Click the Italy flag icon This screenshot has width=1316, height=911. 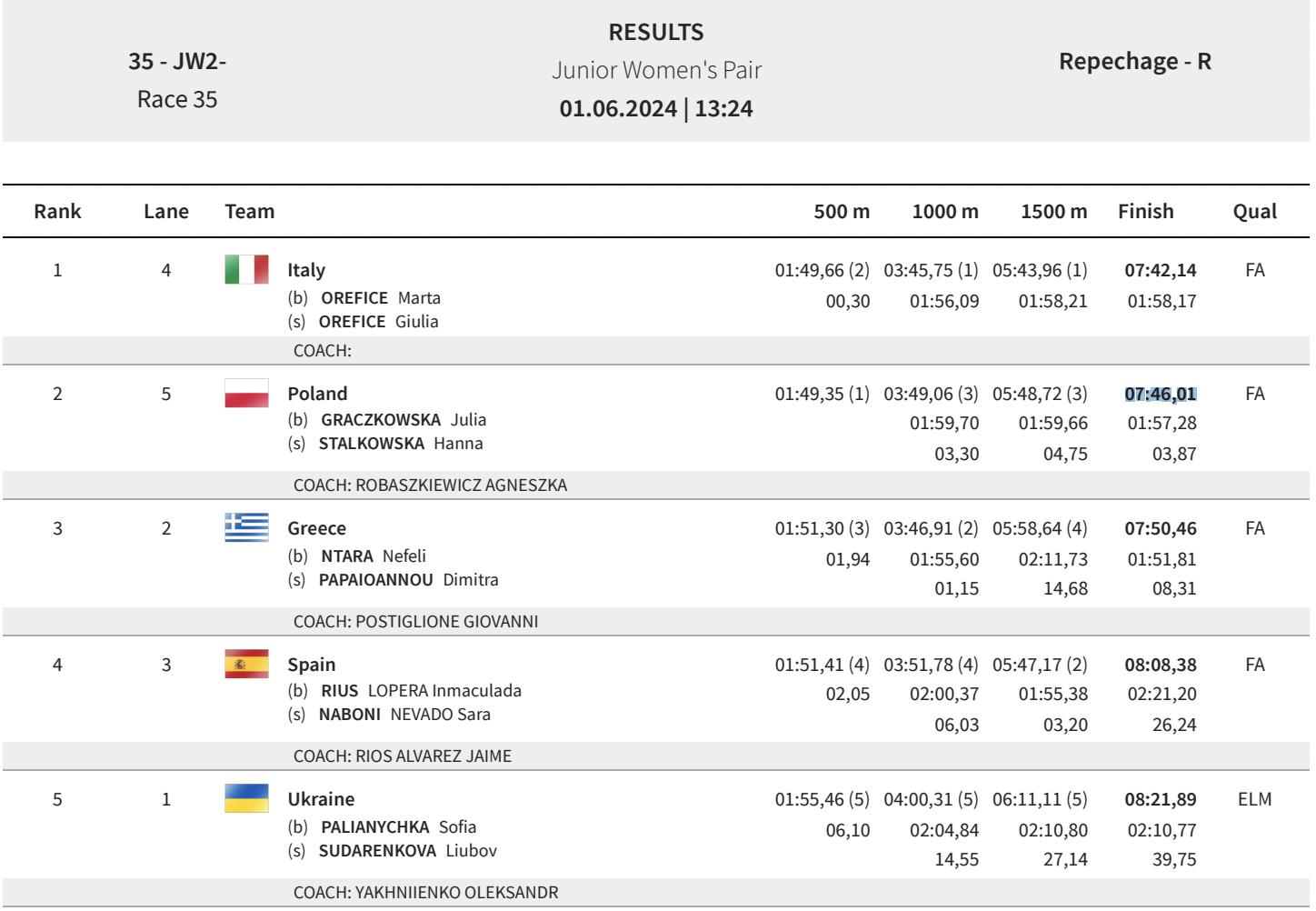pos(246,270)
